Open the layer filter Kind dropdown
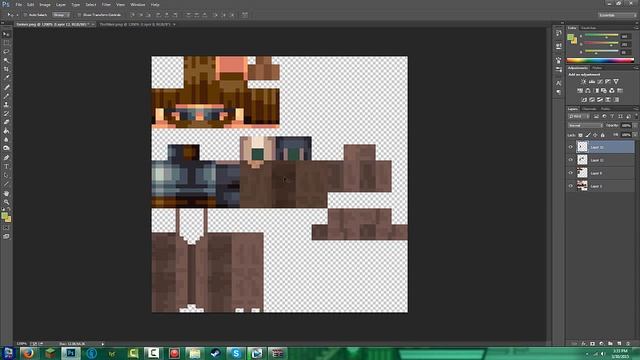Viewport: 640px width, 360px height. tap(579, 117)
